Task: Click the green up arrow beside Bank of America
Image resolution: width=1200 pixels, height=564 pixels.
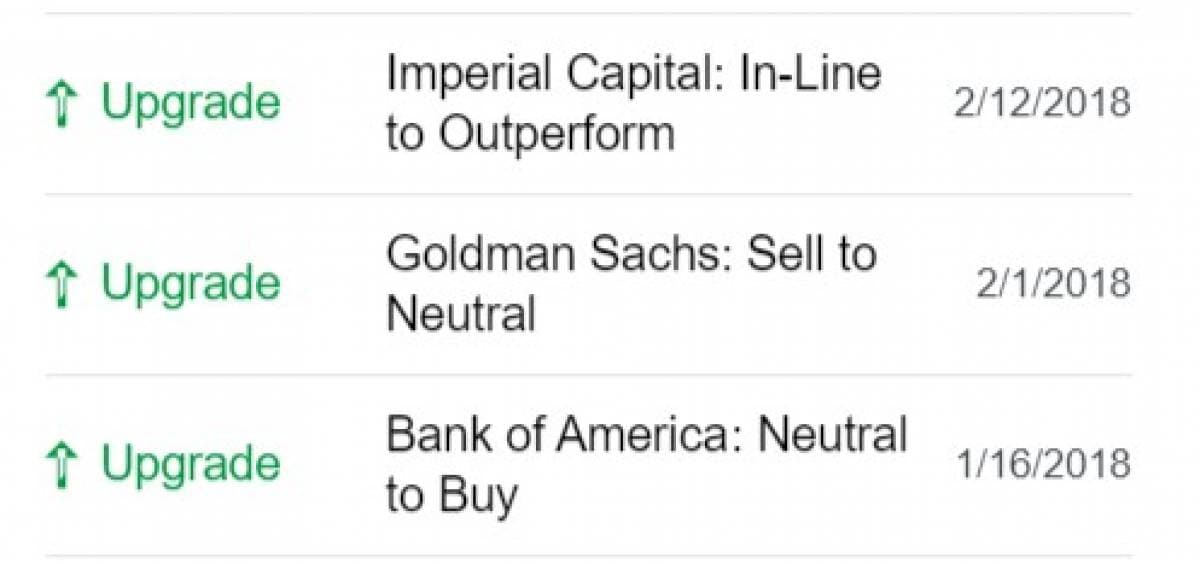Action: [62, 465]
